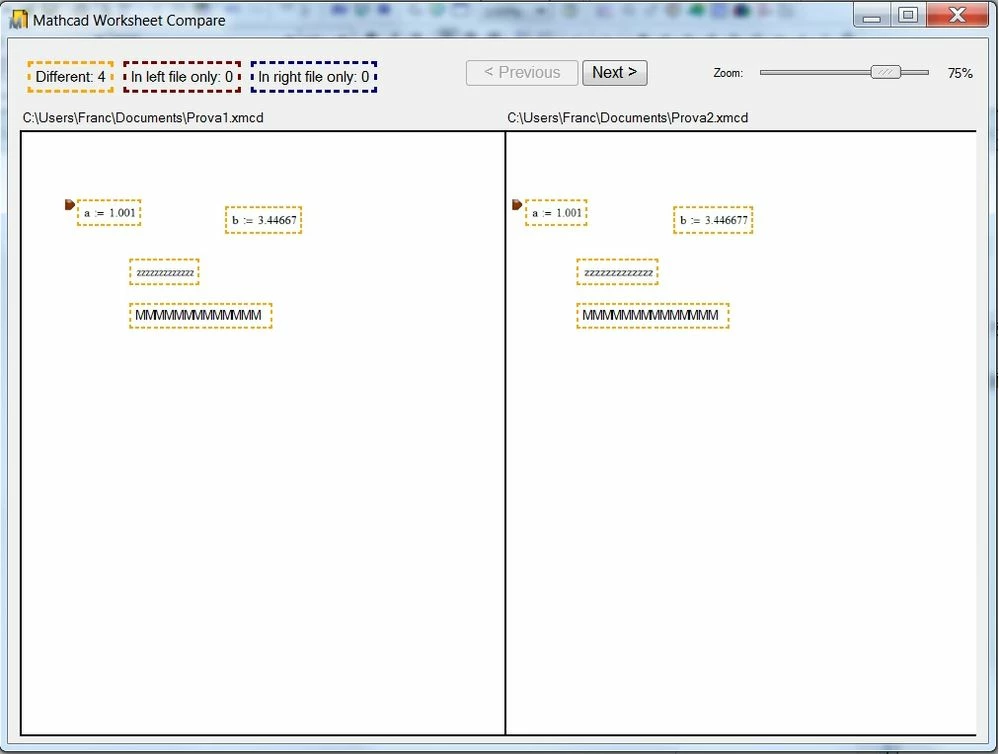Maximize the Mathcad Worksheet Compare window

[x=908, y=15]
